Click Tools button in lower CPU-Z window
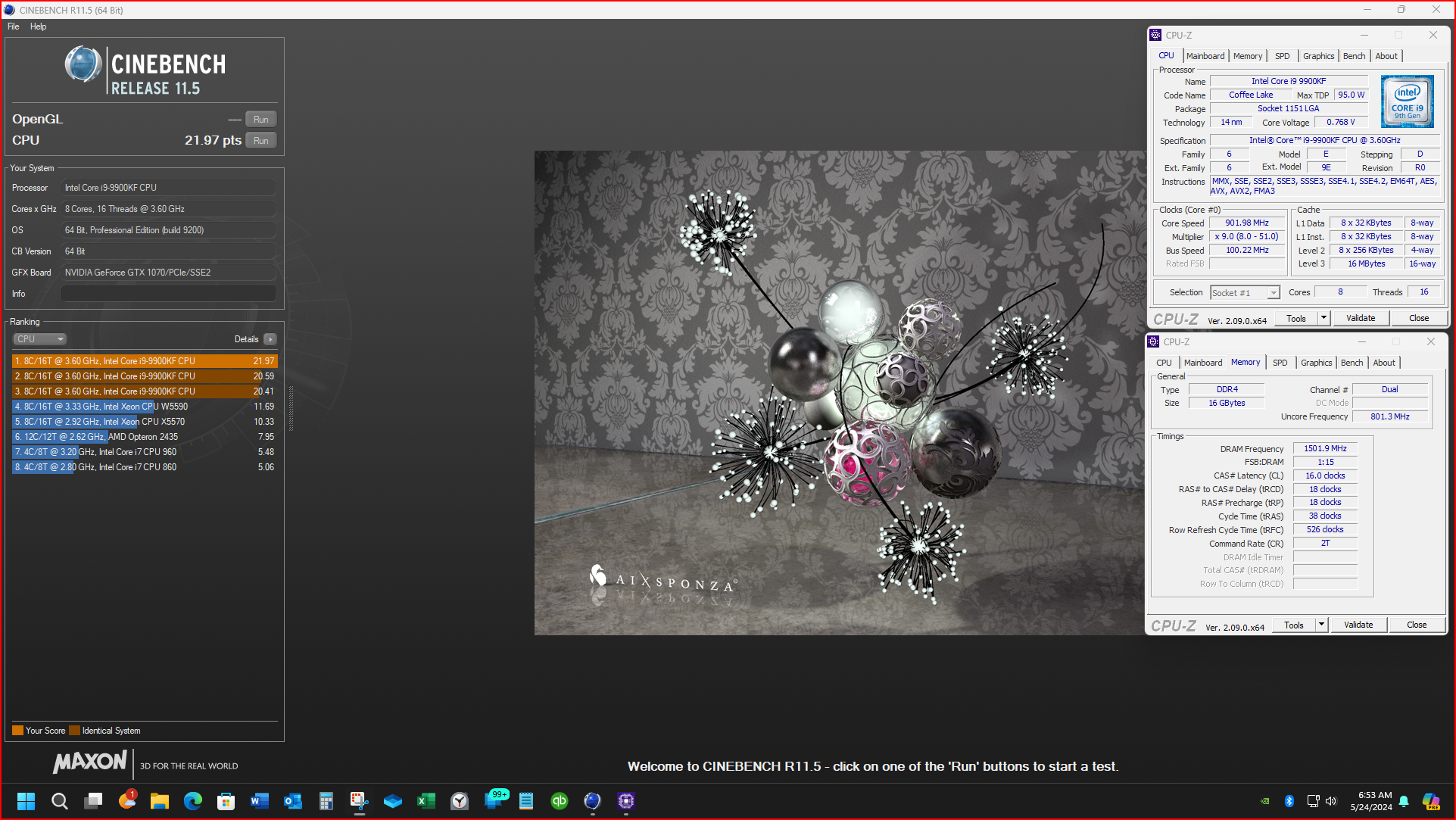1456x820 pixels. point(1294,625)
